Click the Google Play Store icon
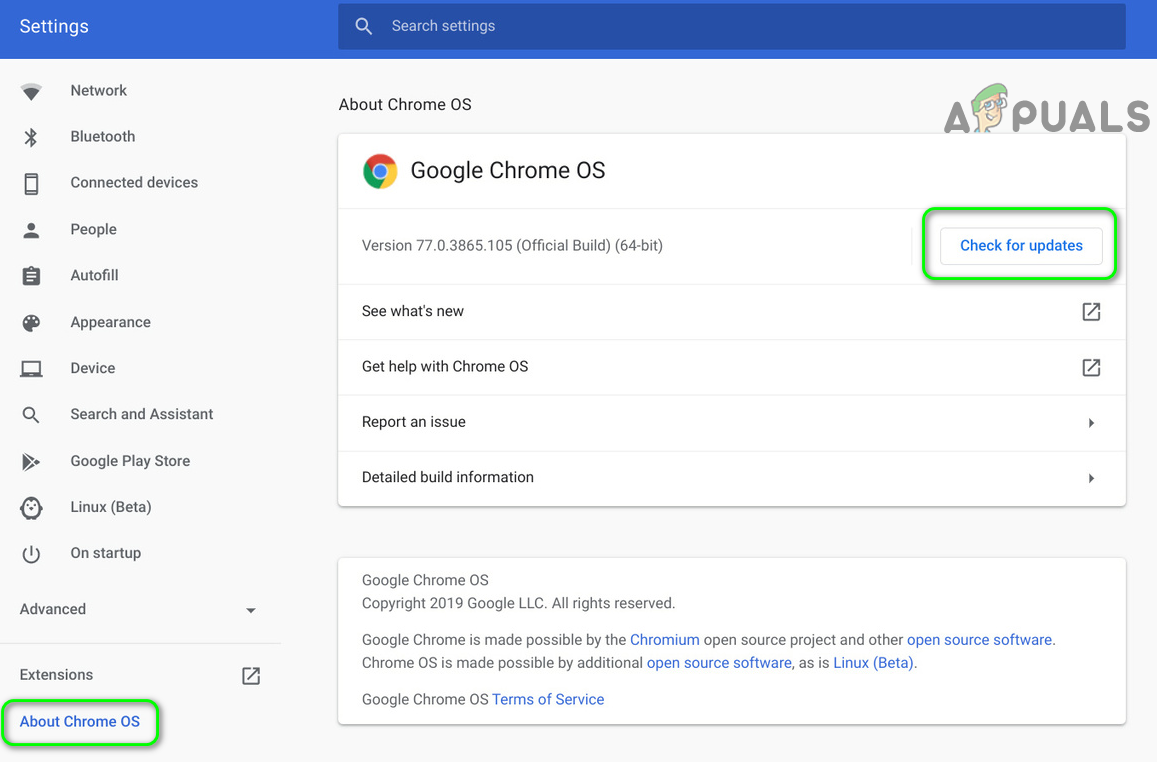 31,461
